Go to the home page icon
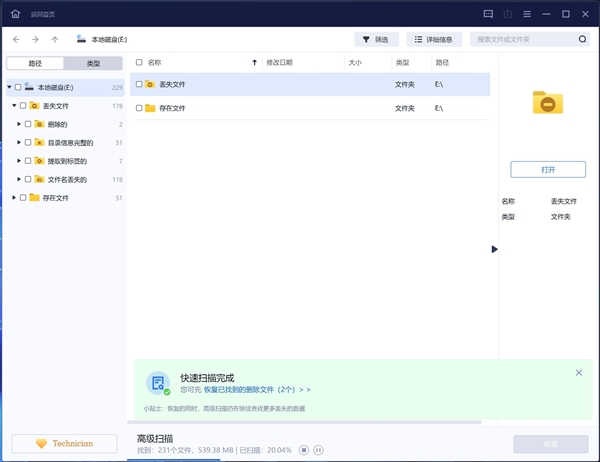The image size is (600, 462). [15, 14]
